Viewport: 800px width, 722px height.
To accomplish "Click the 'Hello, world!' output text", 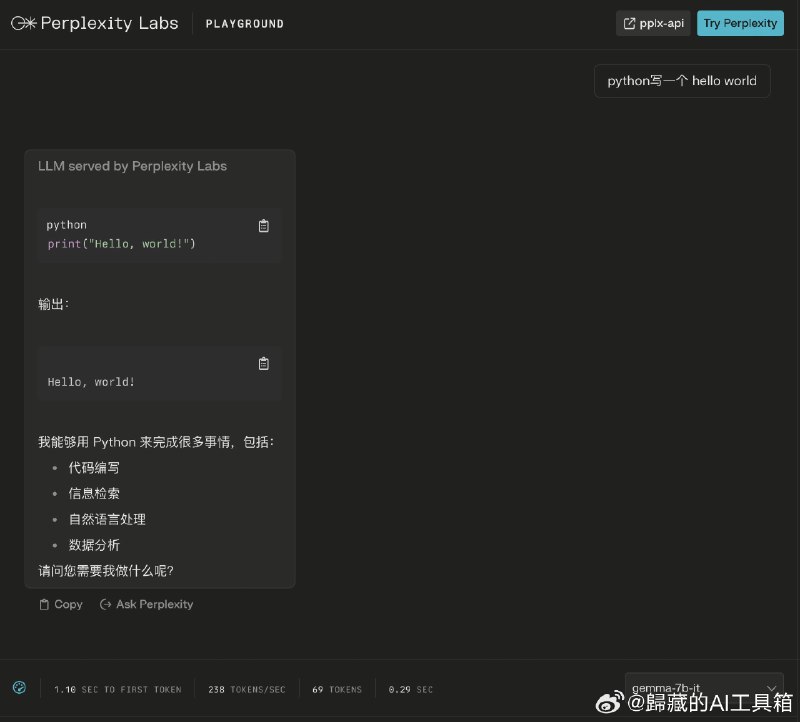I will point(91,382).
